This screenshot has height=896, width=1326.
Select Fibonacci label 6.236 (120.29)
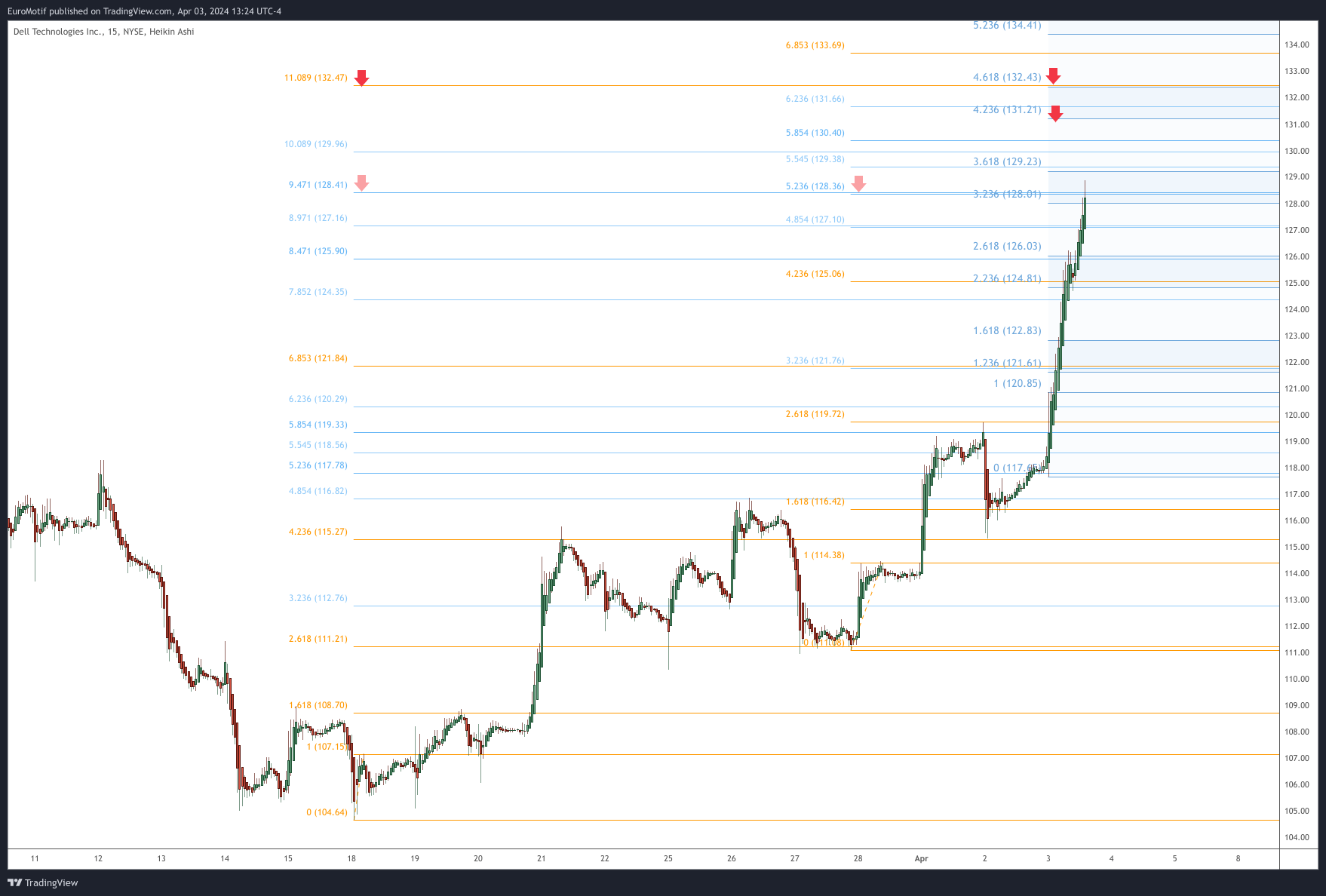coord(318,399)
